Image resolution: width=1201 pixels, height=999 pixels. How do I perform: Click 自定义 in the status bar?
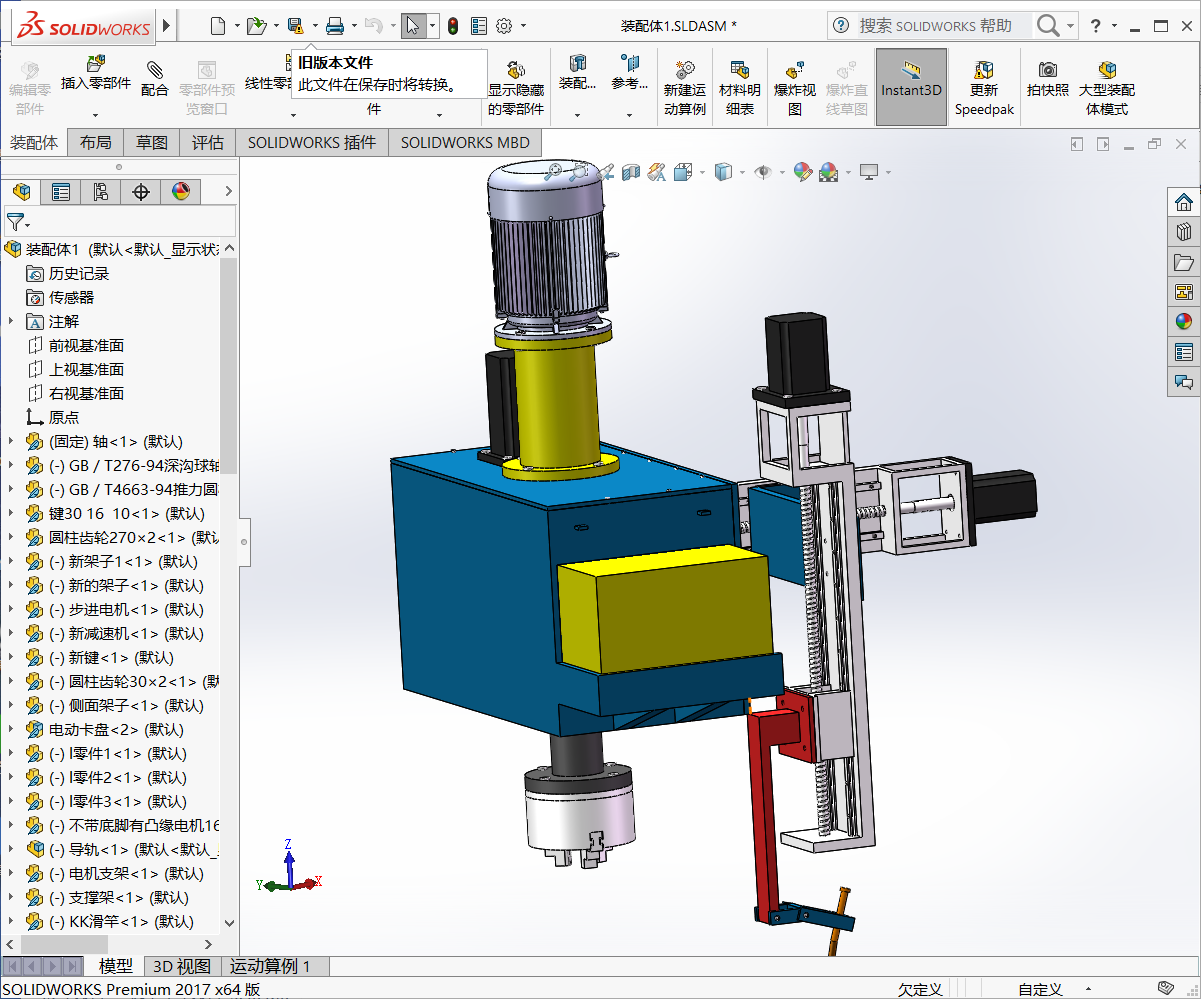coord(1040,989)
